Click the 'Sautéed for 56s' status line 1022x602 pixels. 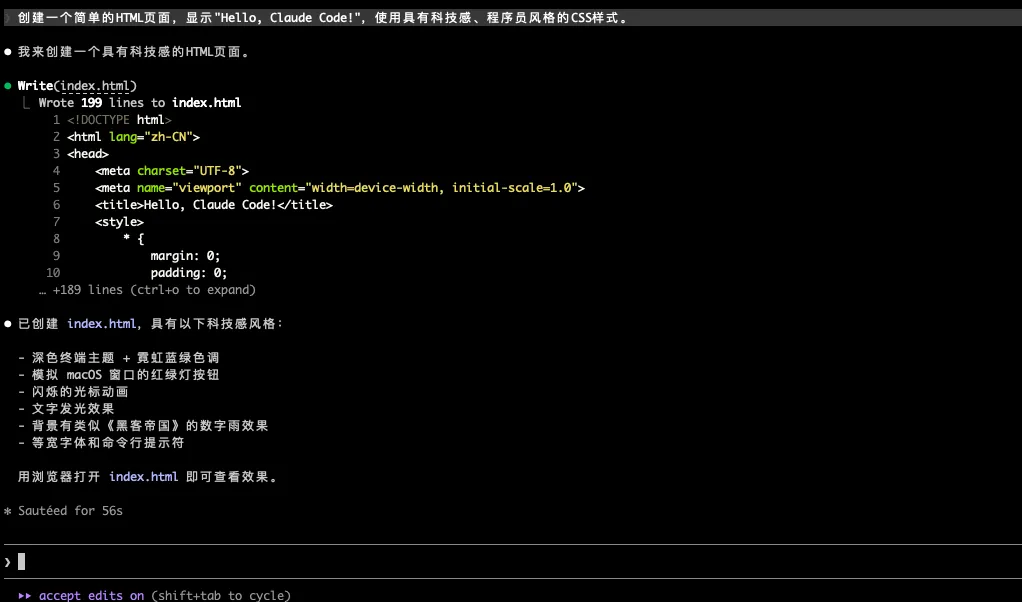click(70, 511)
